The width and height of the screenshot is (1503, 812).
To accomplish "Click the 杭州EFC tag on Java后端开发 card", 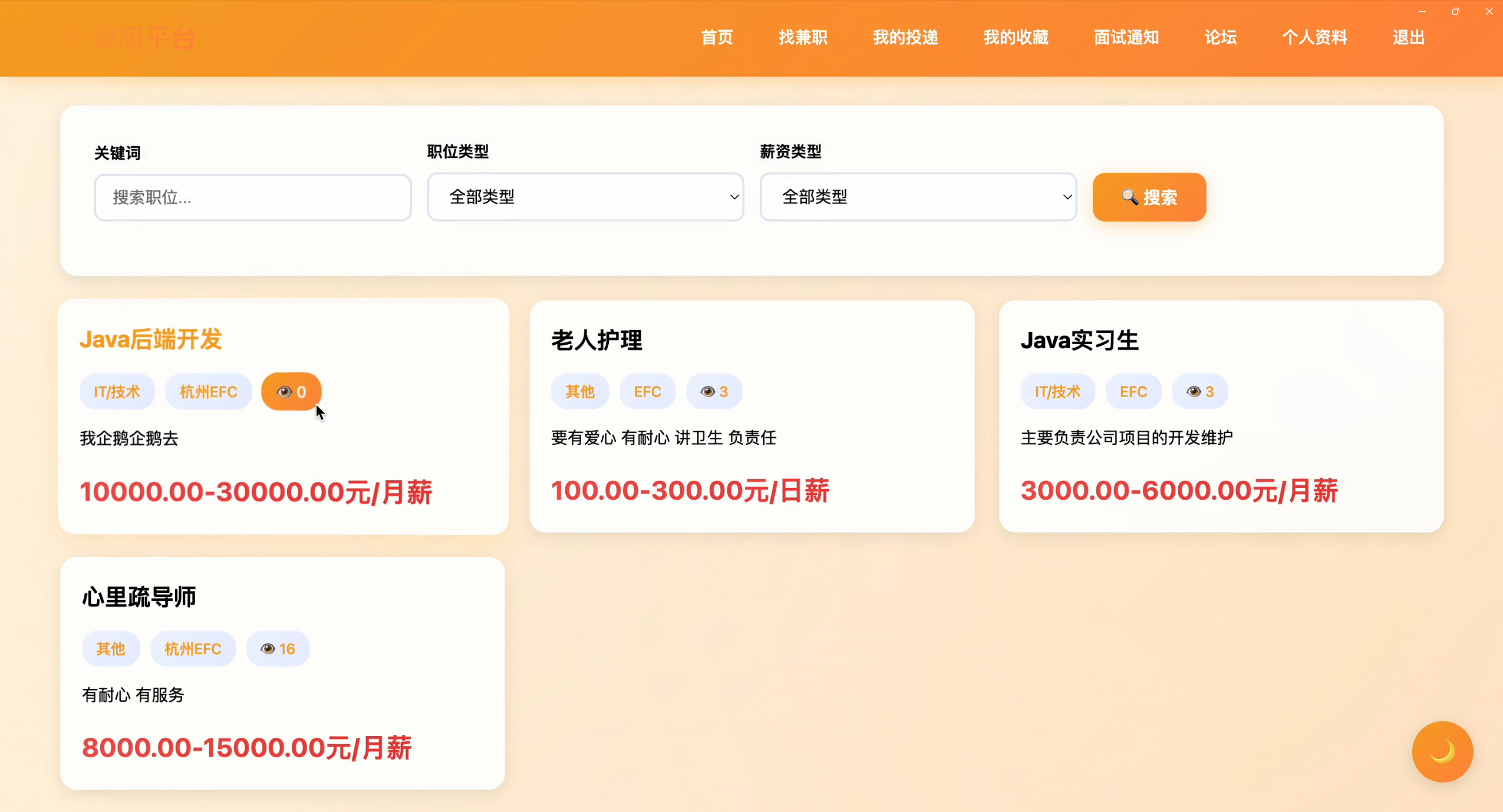I will click(208, 392).
